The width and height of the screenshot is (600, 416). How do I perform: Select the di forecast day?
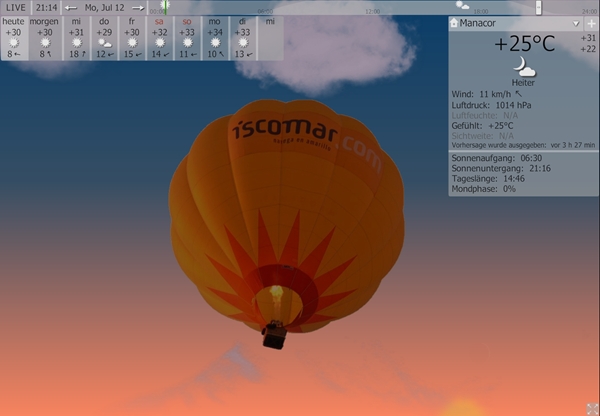[x=243, y=38]
